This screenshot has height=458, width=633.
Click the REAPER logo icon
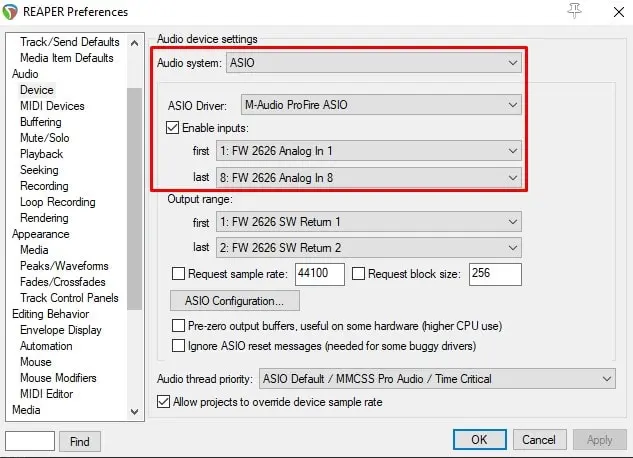point(10,12)
